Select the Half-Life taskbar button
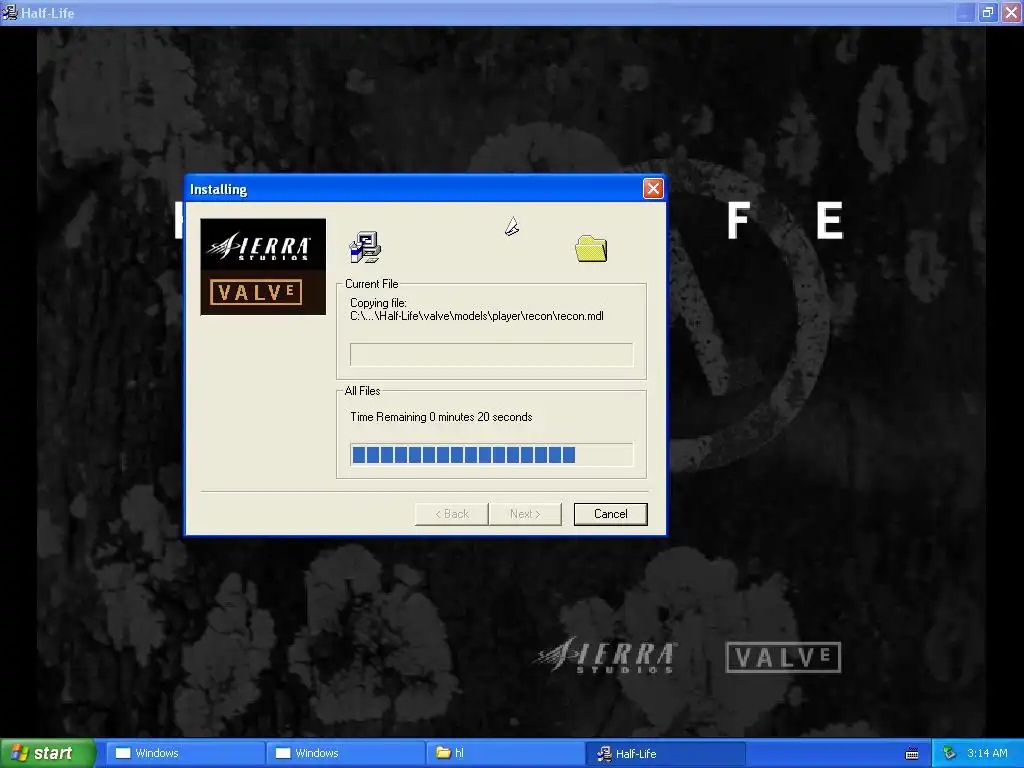 (665, 753)
